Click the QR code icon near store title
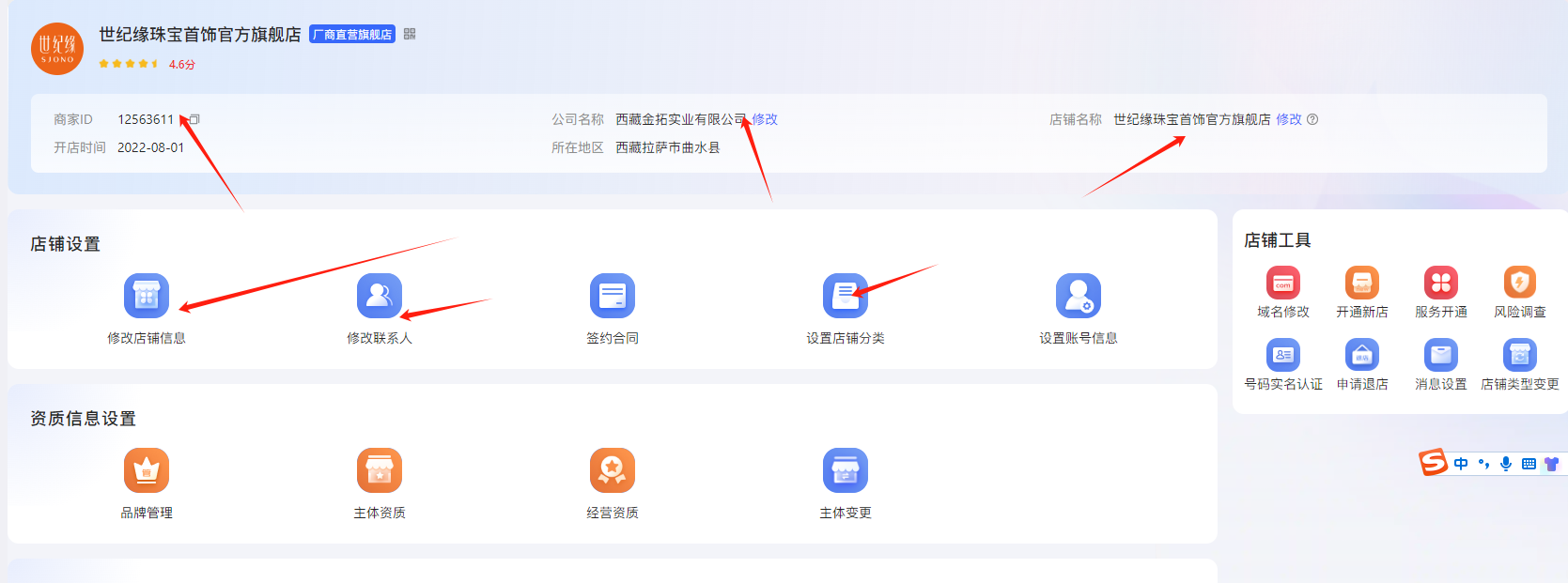 pos(410,34)
